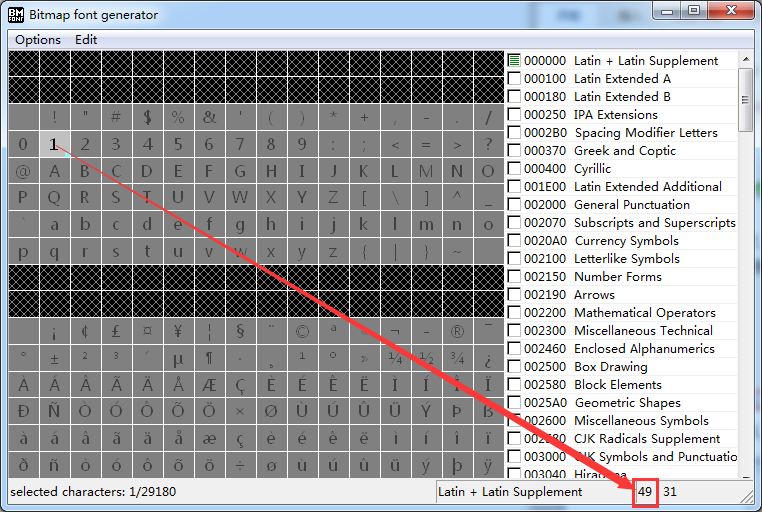Select the yen ¥ character cell

(178, 331)
